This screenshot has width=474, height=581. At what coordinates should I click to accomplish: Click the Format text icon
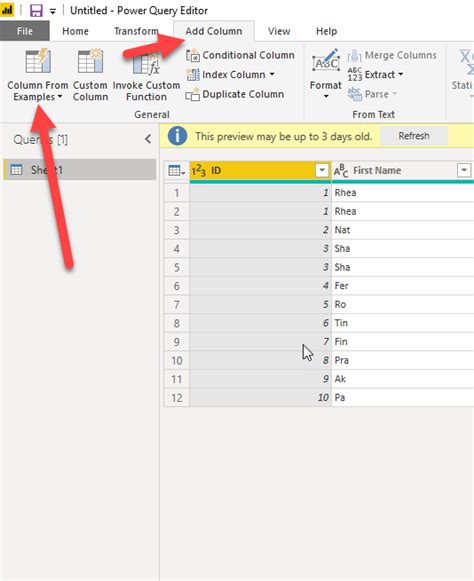point(326,61)
